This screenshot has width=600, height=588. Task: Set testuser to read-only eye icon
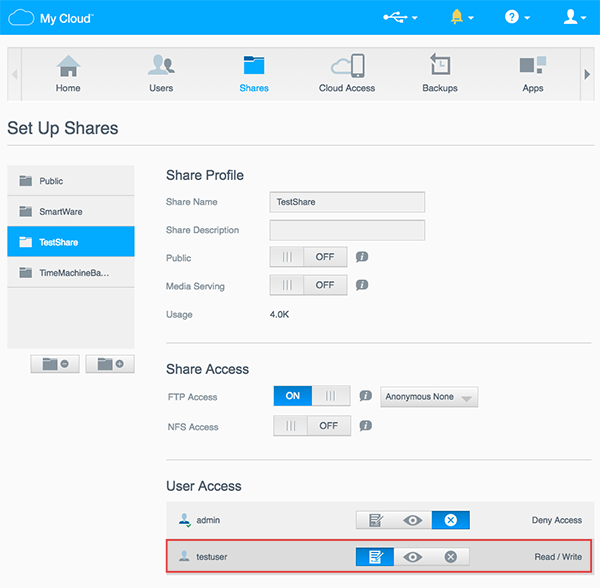pos(412,557)
